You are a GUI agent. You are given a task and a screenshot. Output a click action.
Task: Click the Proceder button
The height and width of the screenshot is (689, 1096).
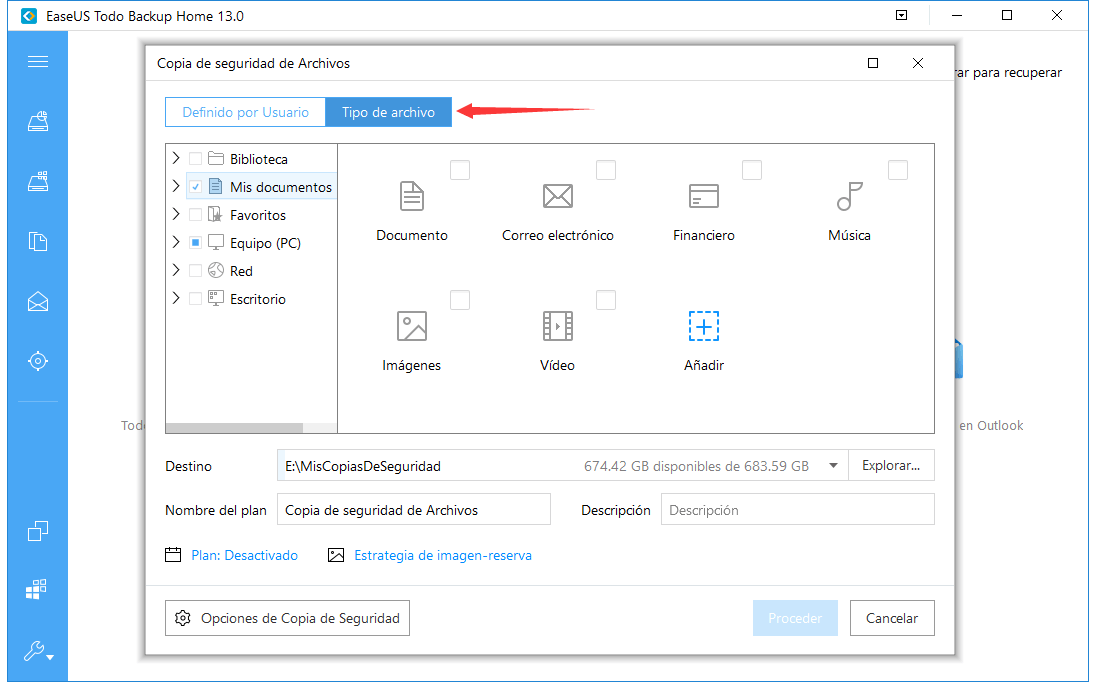[795, 618]
